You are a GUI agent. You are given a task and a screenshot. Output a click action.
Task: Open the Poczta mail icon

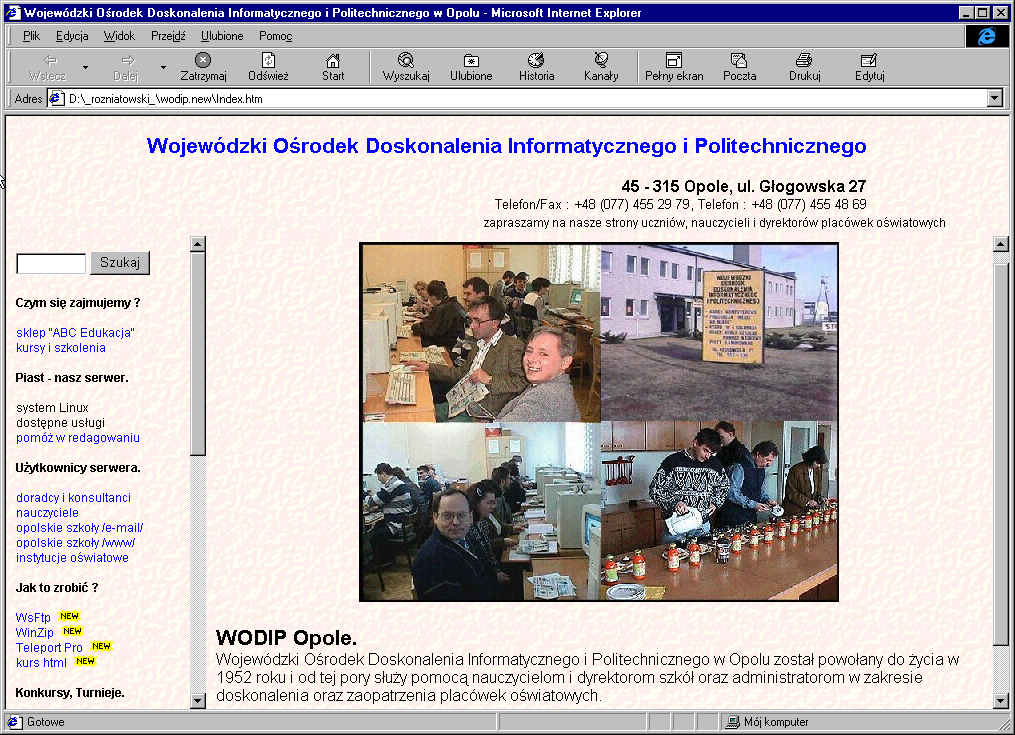pos(739,61)
